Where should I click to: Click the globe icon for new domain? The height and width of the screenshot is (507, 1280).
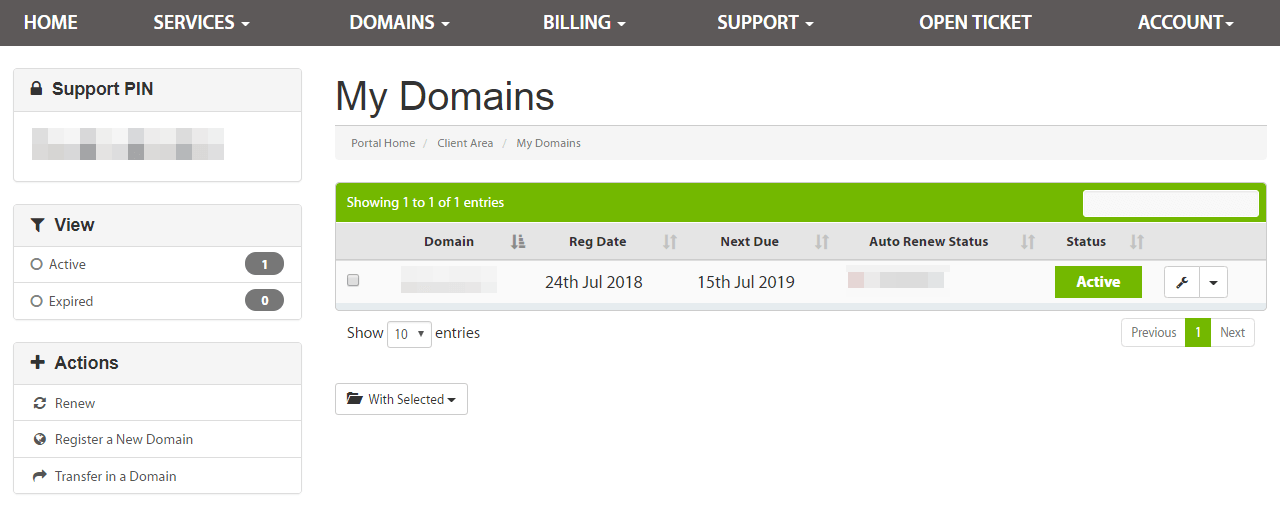pos(40,439)
